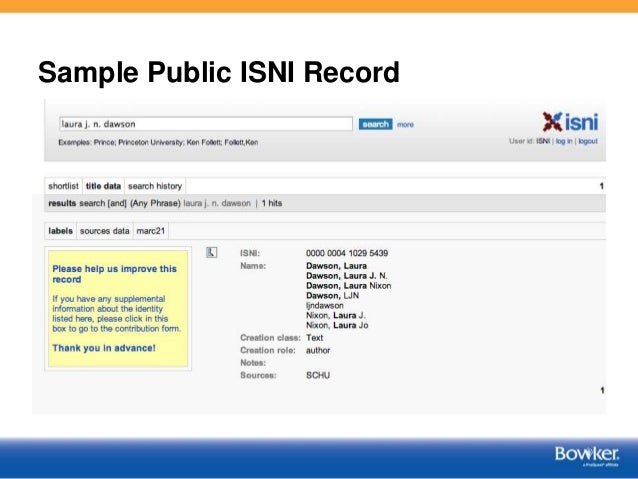Switch to the sources data tab
This screenshot has height=479, width=638.
105,231
